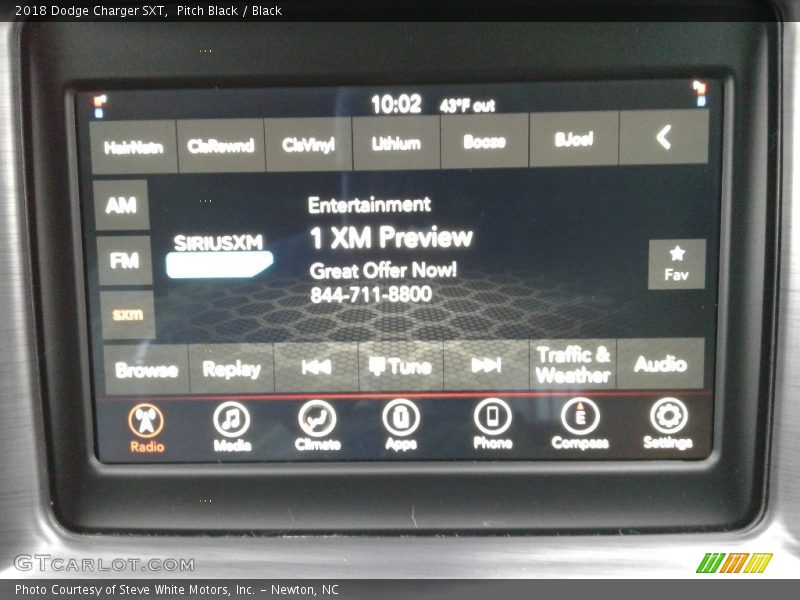Switch to the sxm band

(x=128, y=315)
